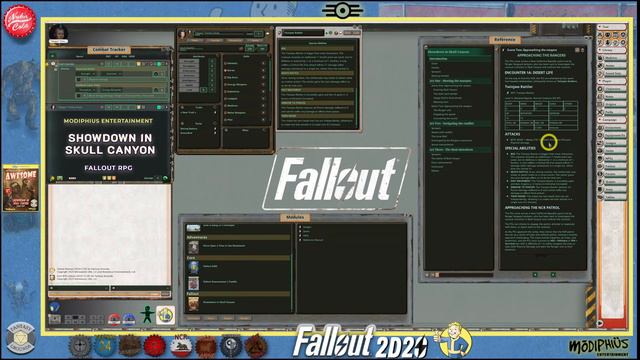Toggle the Lockpick tag skill checkbox
Viewport: 640px width, 360px height.
click(x=225, y=98)
